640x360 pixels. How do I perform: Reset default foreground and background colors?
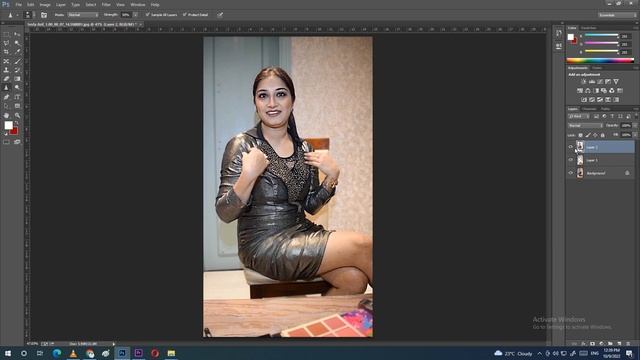pyautogui.click(x=6, y=134)
